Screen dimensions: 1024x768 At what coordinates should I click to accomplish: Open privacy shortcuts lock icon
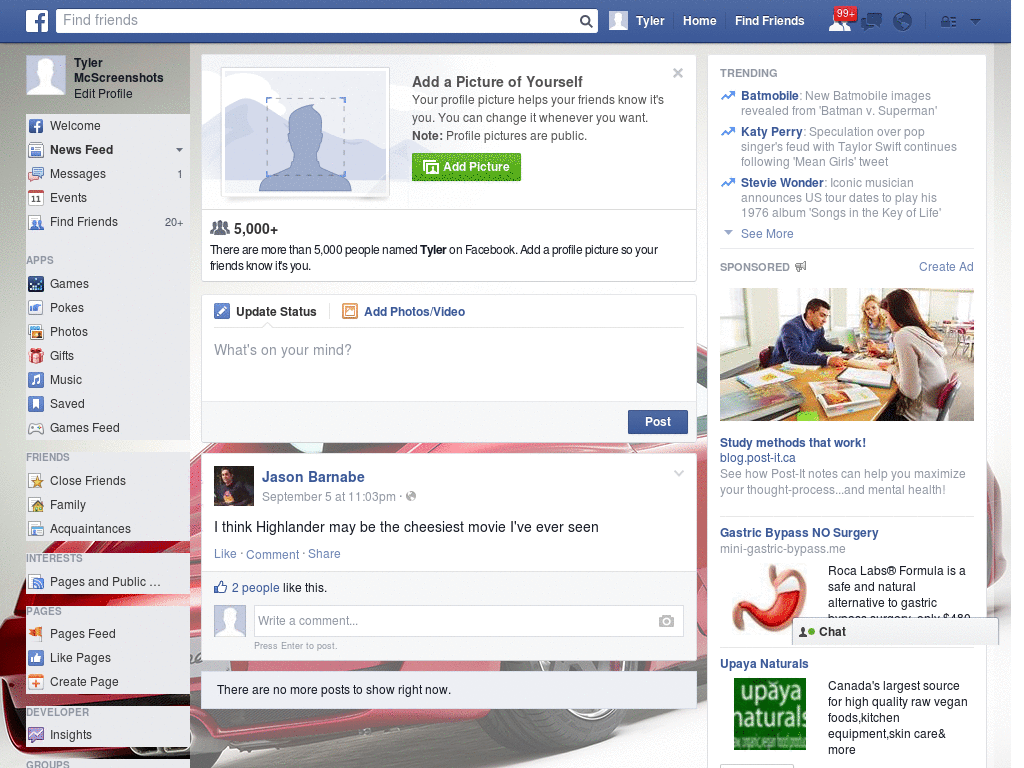tap(948, 22)
